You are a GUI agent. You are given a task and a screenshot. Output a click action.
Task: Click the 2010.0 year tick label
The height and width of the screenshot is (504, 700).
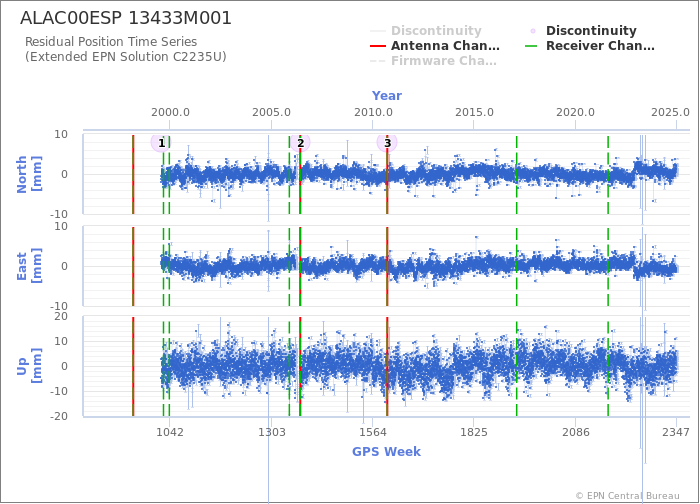pos(373,112)
